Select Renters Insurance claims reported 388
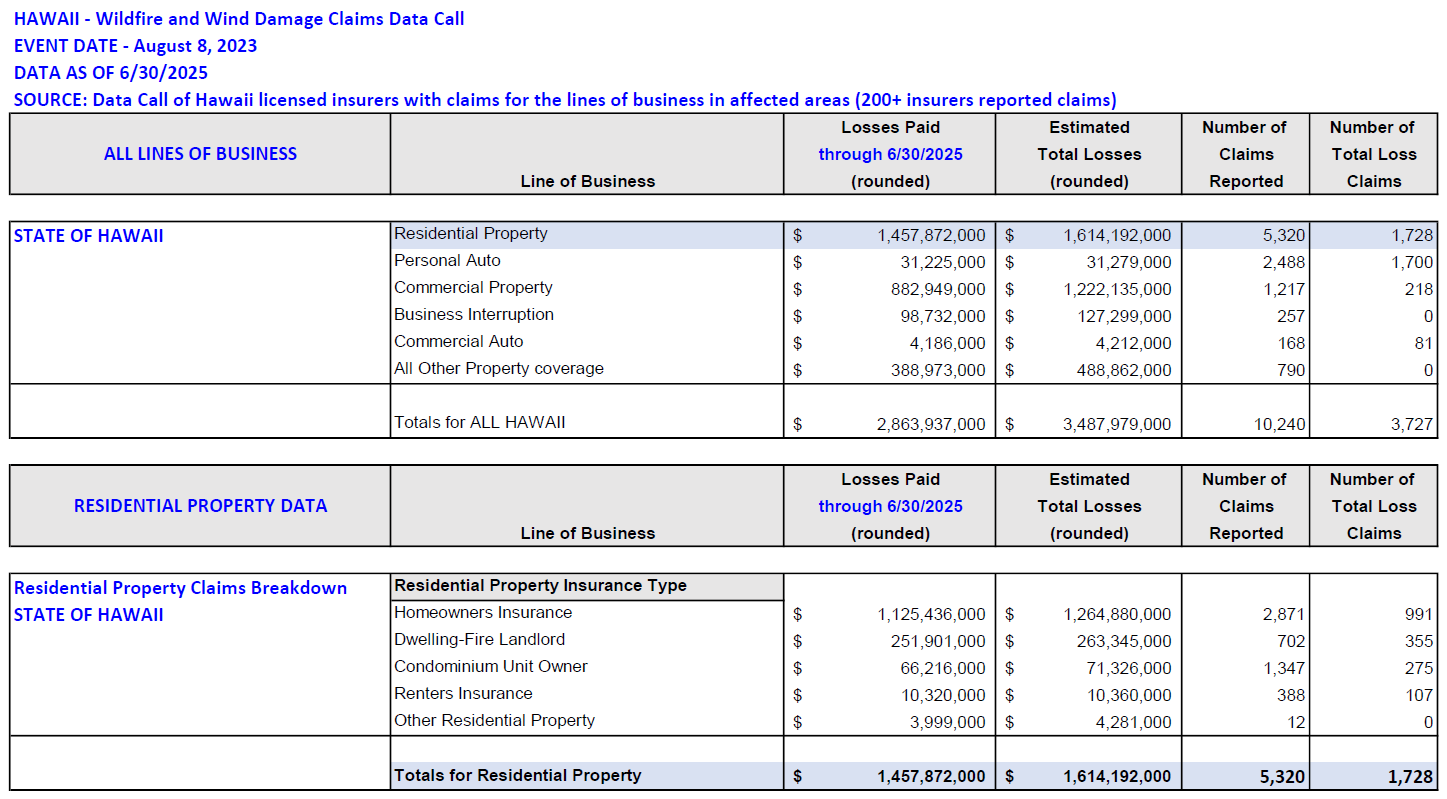1447x799 pixels. tap(1291, 696)
